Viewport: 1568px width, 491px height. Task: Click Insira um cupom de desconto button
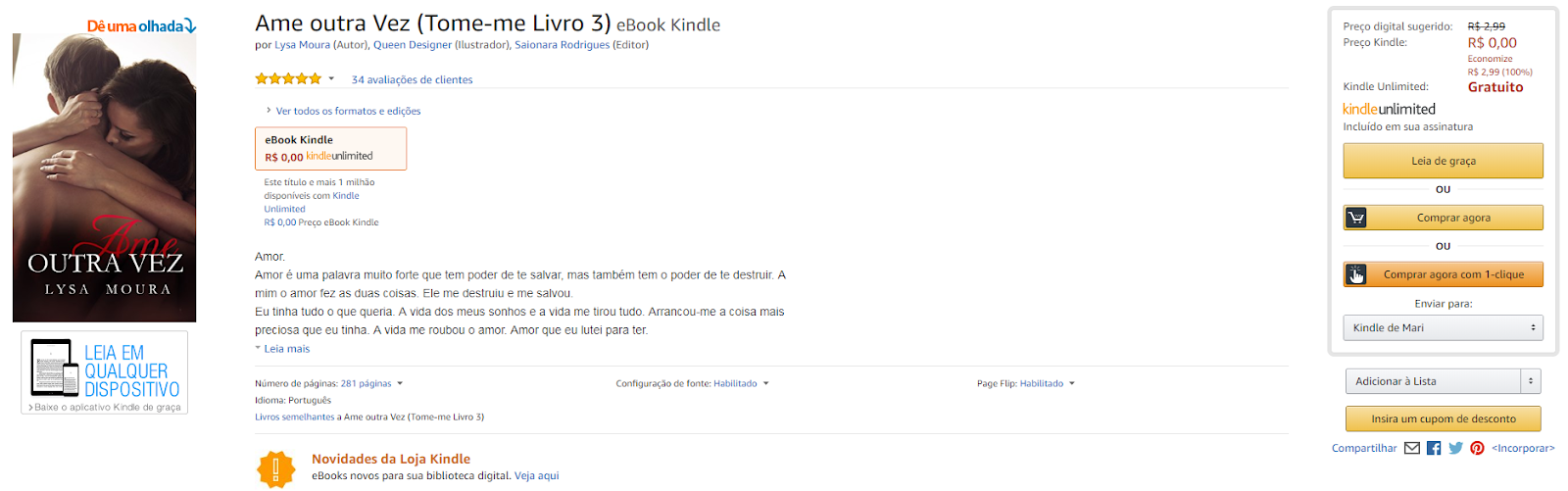click(x=1443, y=418)
